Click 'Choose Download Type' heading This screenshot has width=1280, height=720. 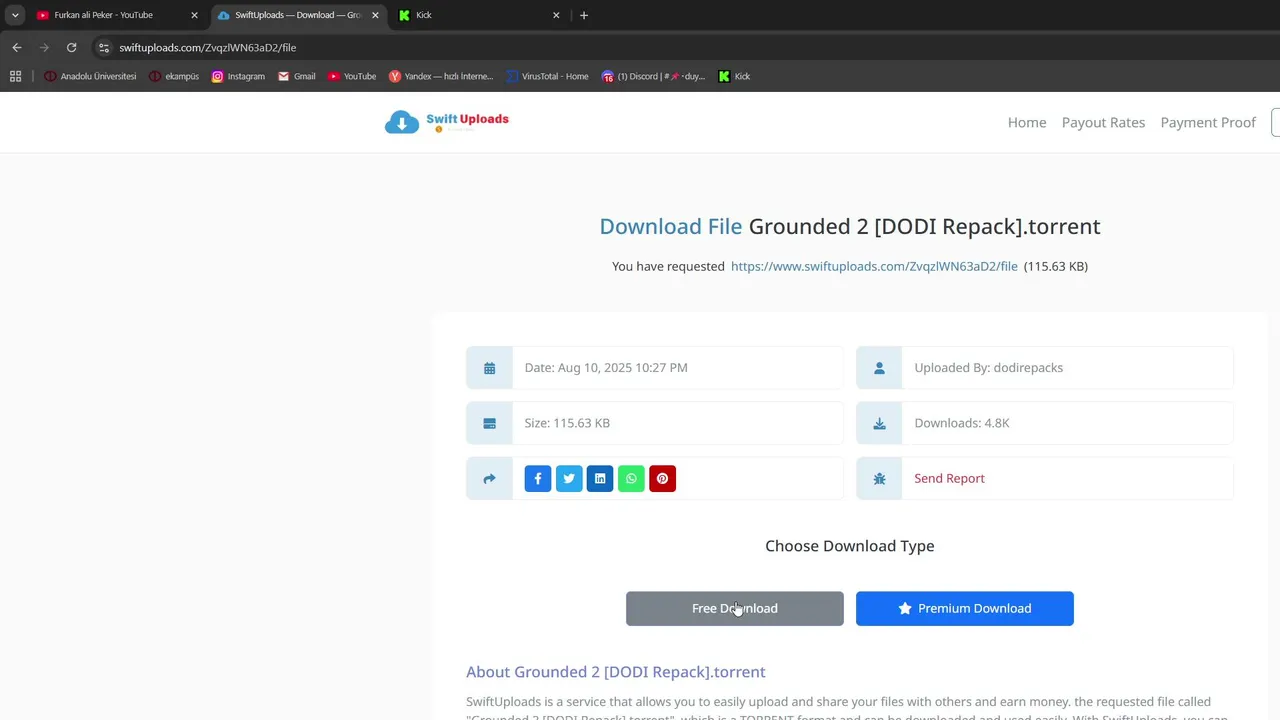click(x=850, y=546)
